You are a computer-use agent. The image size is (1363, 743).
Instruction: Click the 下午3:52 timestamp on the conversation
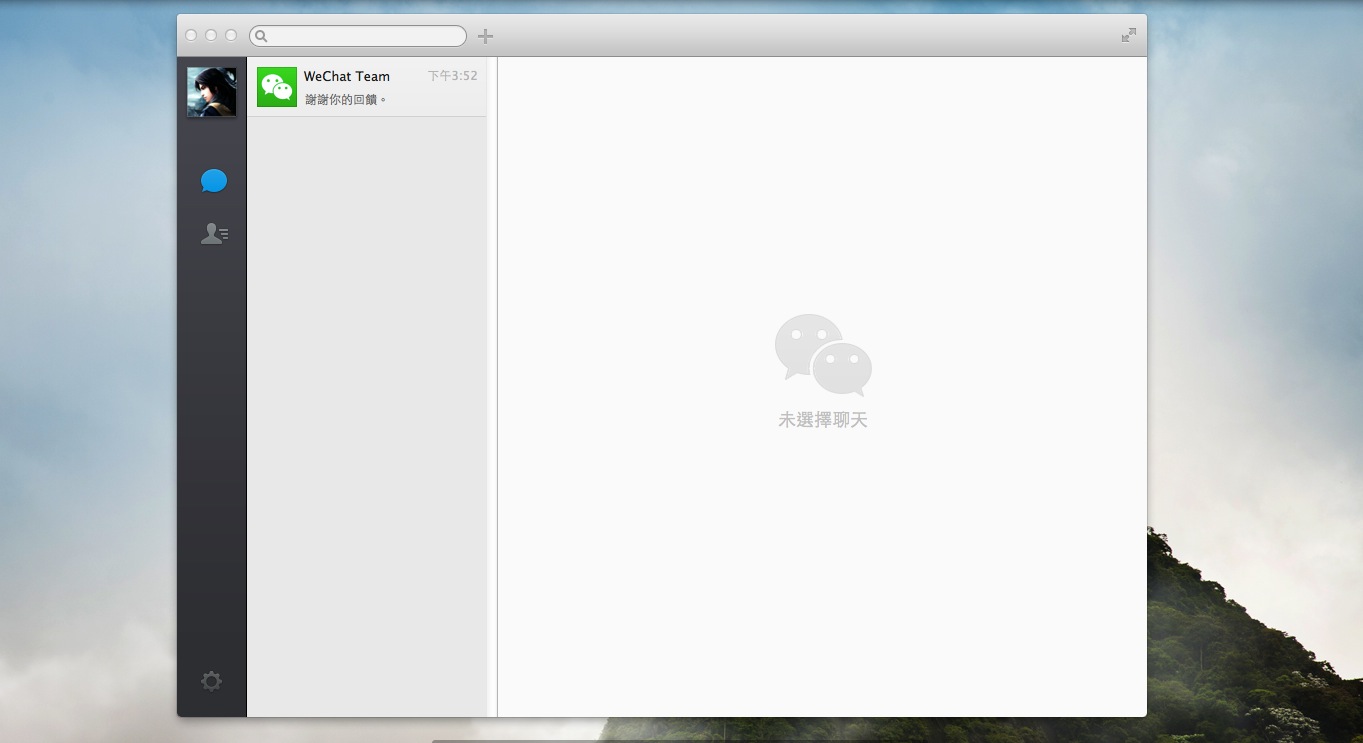click(452, 76)
